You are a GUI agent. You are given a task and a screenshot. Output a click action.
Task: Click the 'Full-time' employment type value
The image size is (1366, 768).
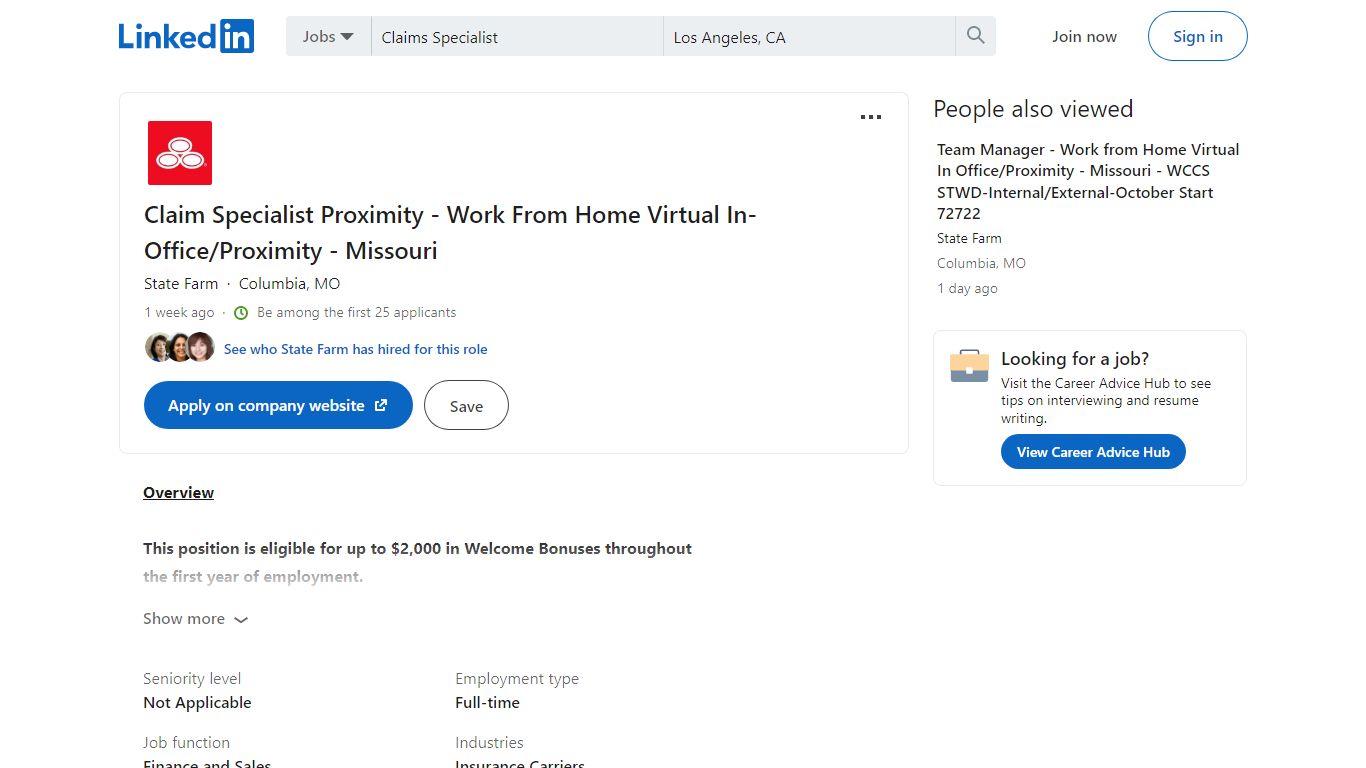[x=487, y=703]
